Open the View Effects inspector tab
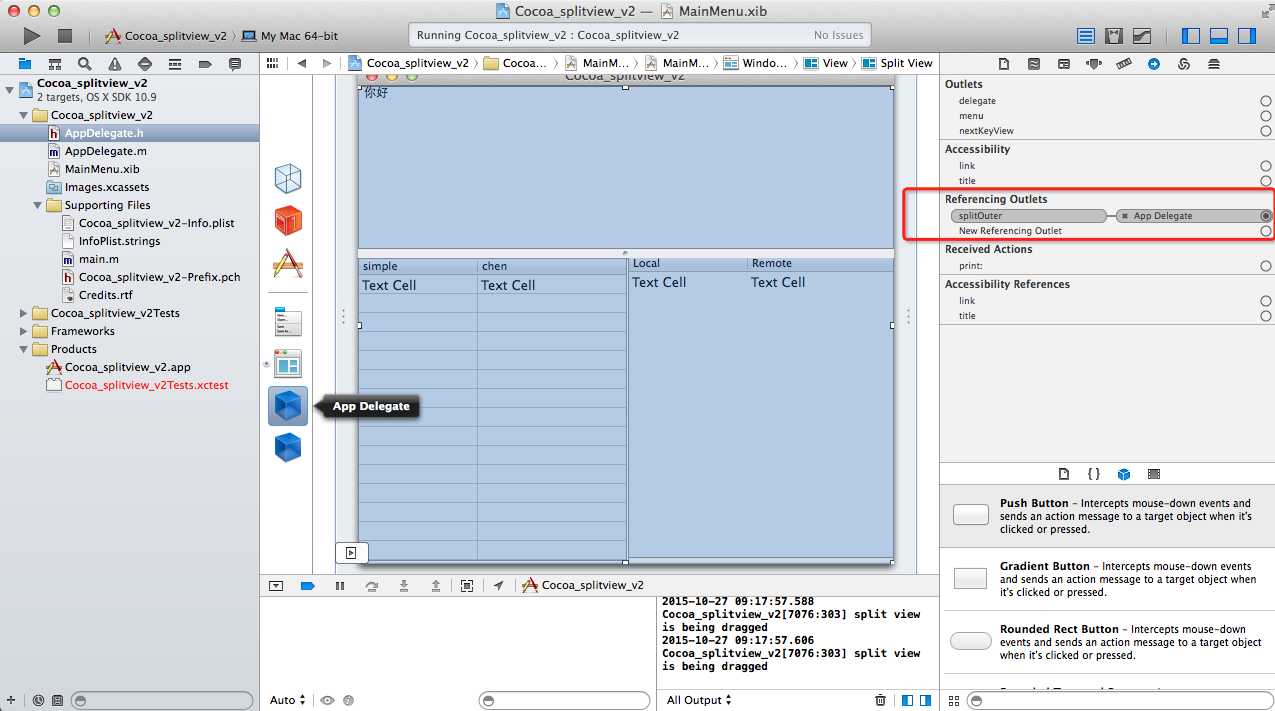This screenshot has height=711, width=1275. 1214,64
